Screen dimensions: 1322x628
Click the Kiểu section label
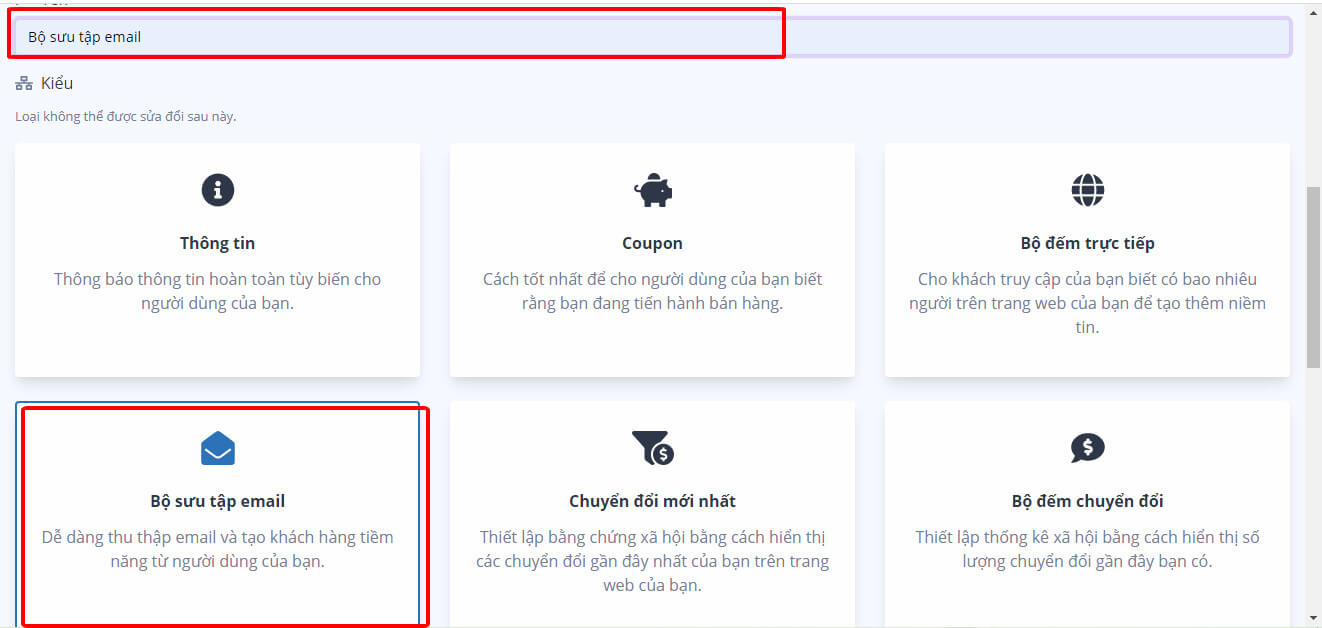point(57,84)
